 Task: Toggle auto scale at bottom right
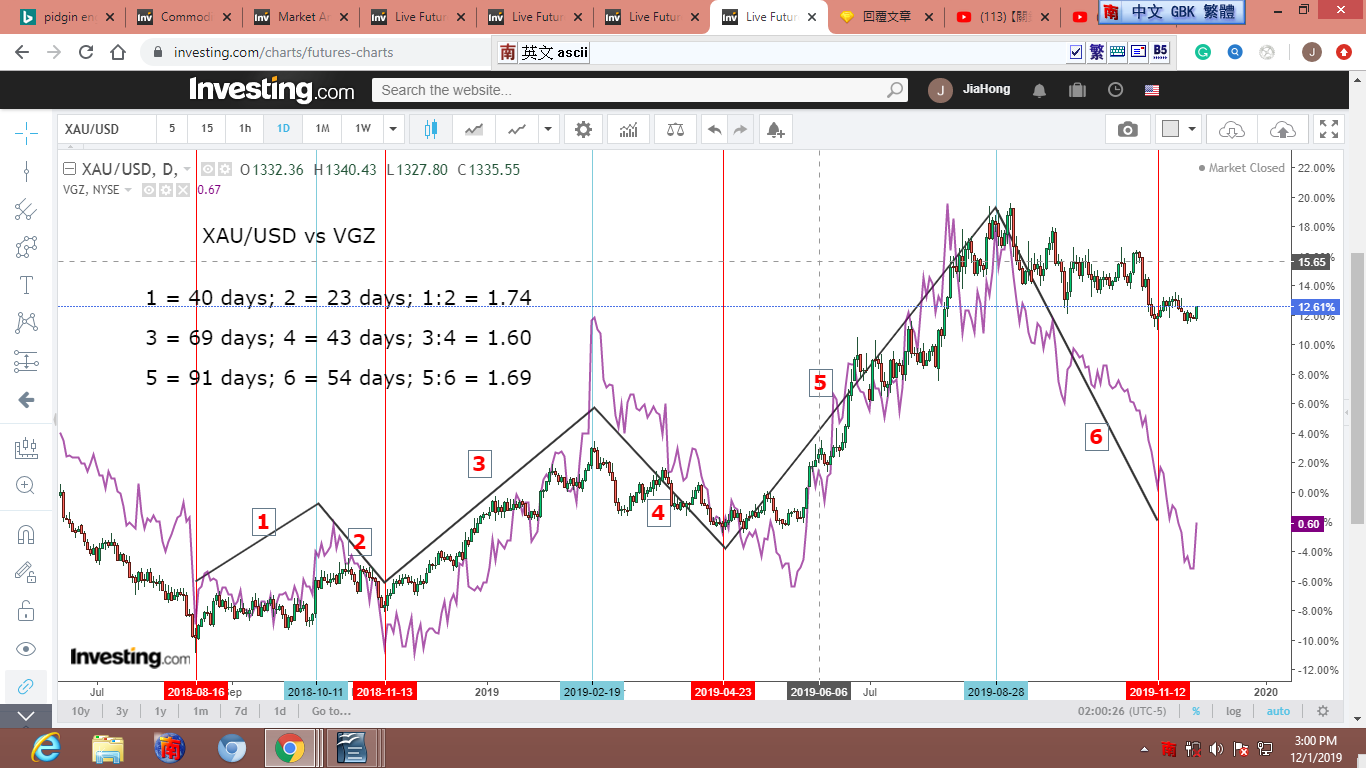click(1278, 711)
